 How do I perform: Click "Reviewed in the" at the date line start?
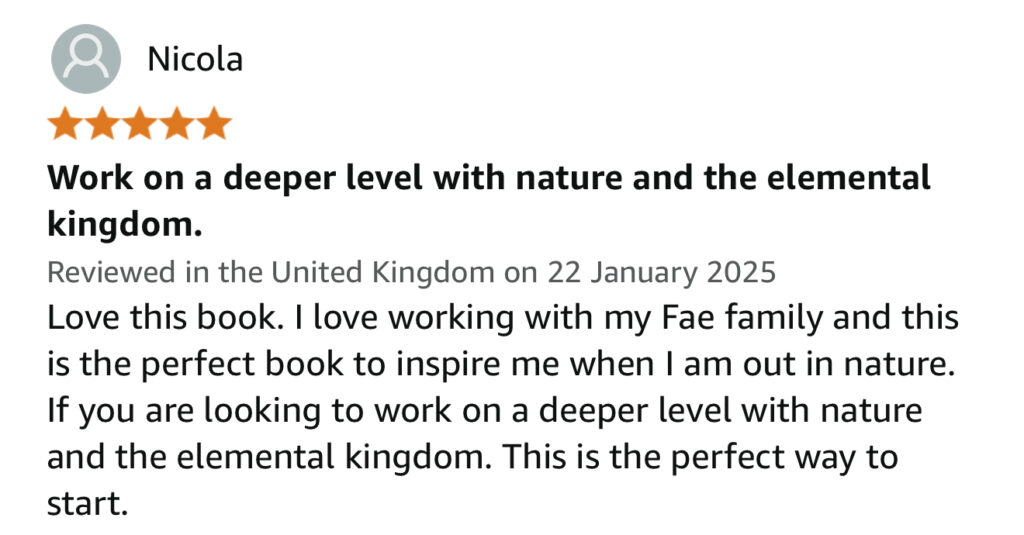click(155, 272)
